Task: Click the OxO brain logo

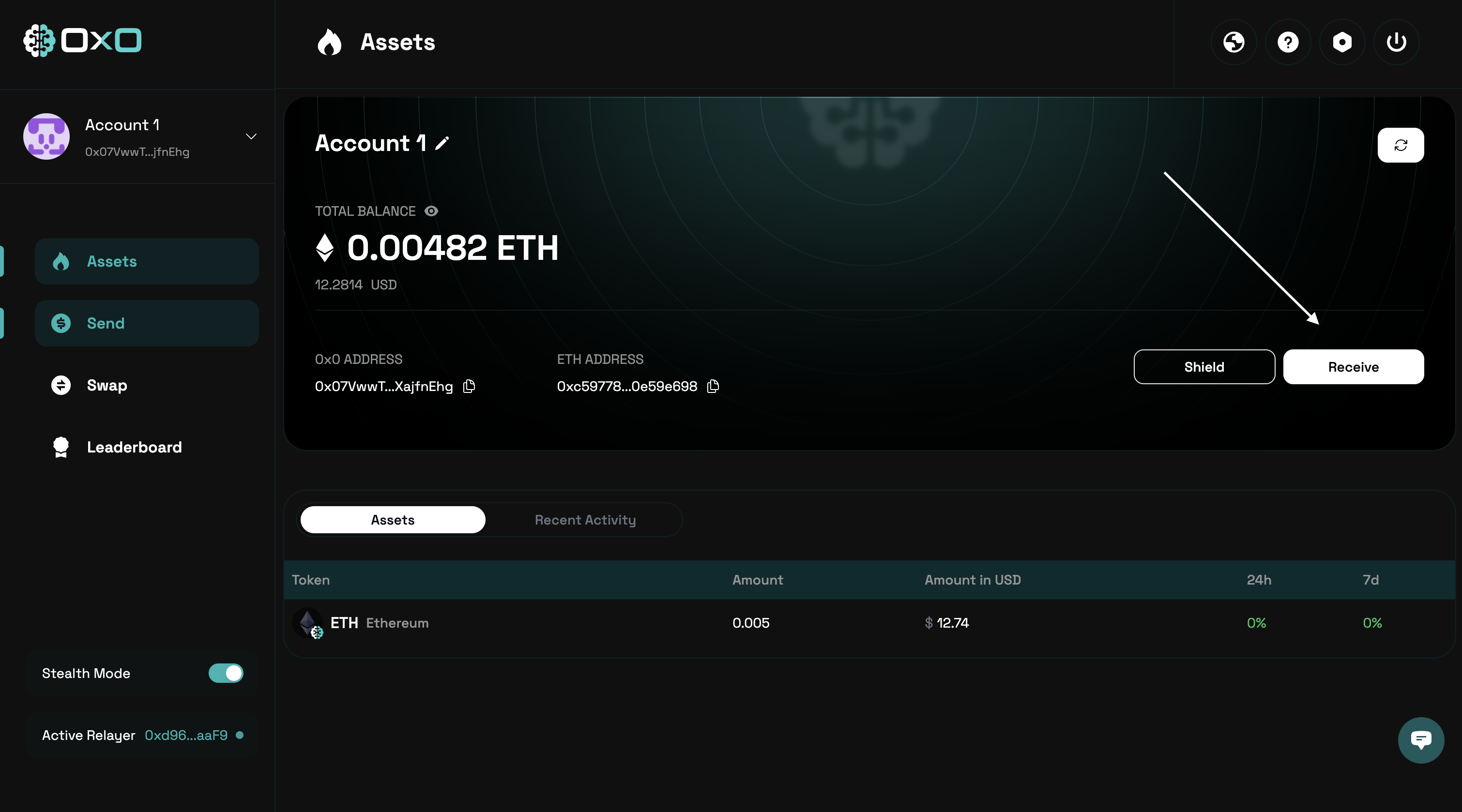Action: (x=38, y=40)
